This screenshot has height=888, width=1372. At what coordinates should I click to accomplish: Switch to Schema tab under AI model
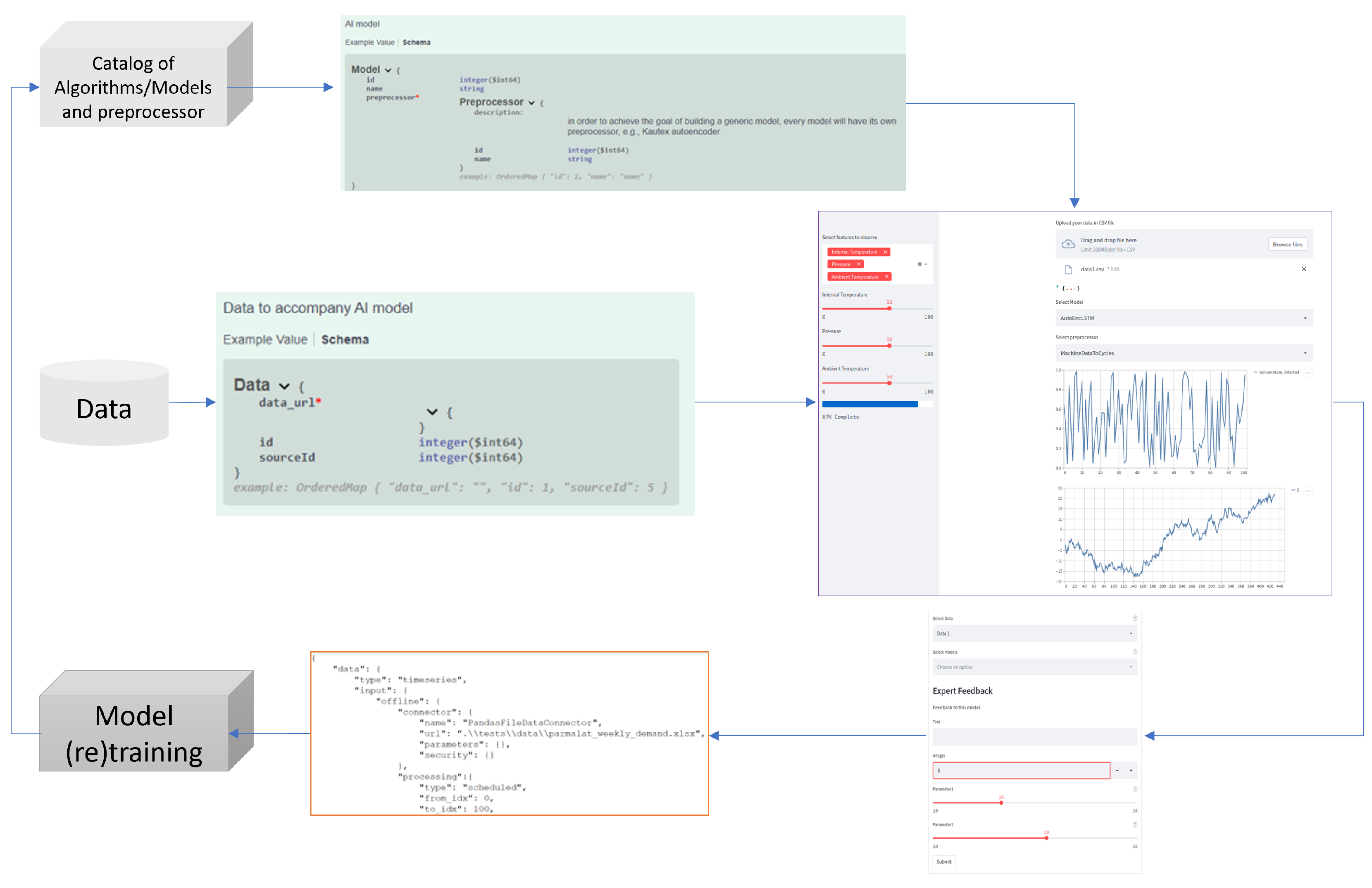416,43
